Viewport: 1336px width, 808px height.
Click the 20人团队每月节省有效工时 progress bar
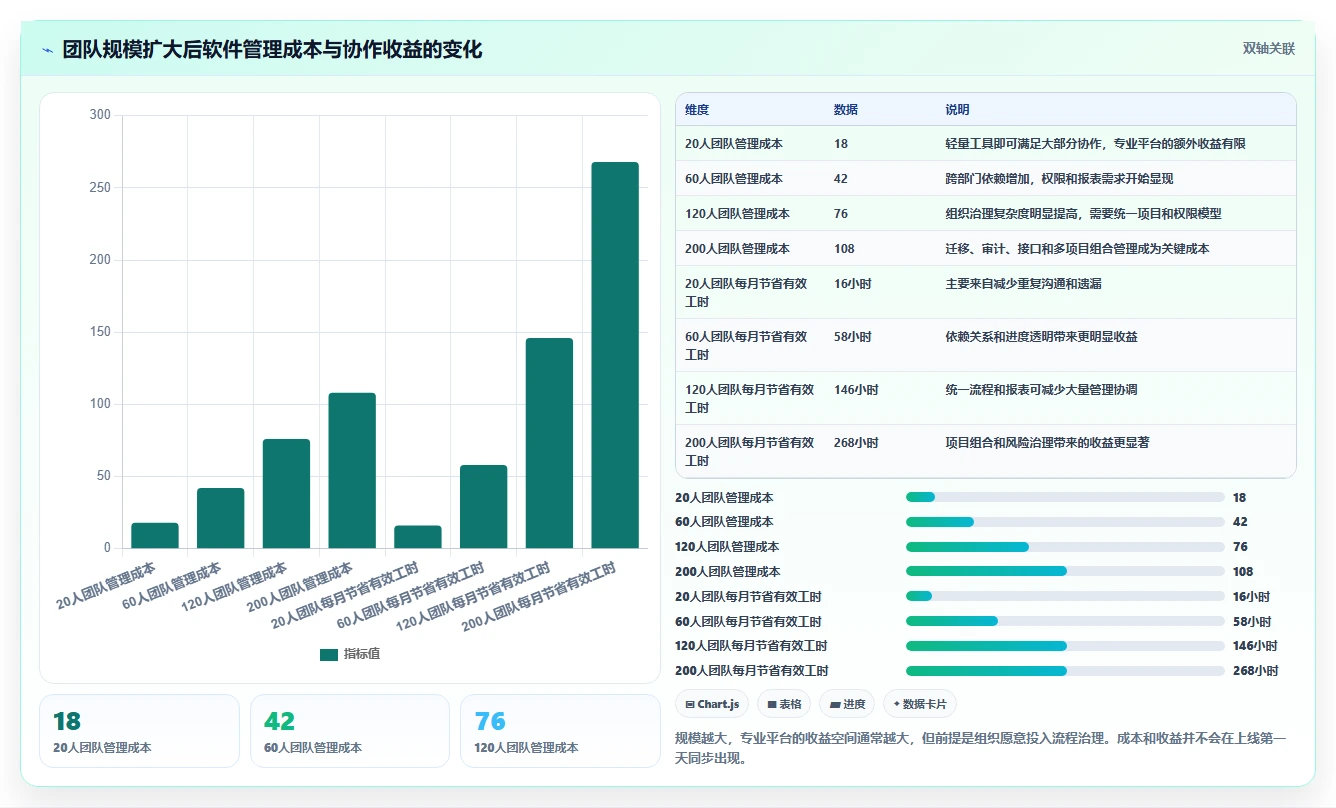coord(1065,596)
